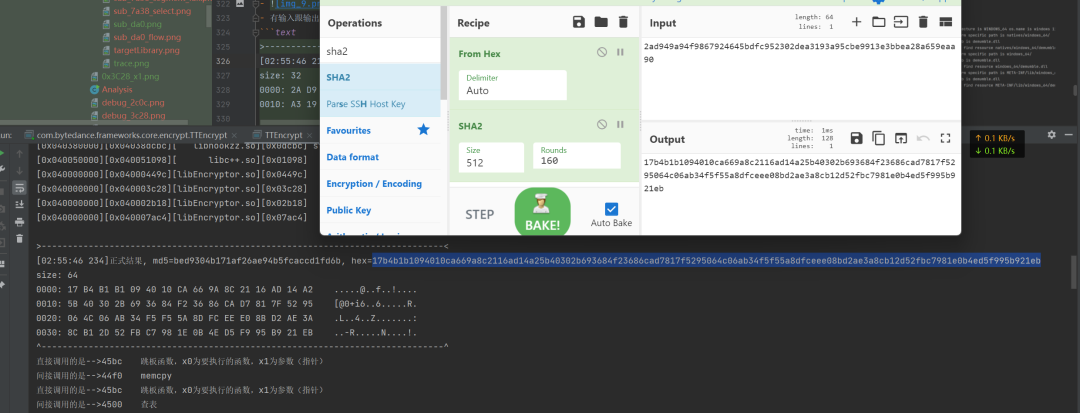Image resolution: width=1080 pixels, height=413 pixels.
Task: Hide the run tool window
Action: [x=1070, y=135]
